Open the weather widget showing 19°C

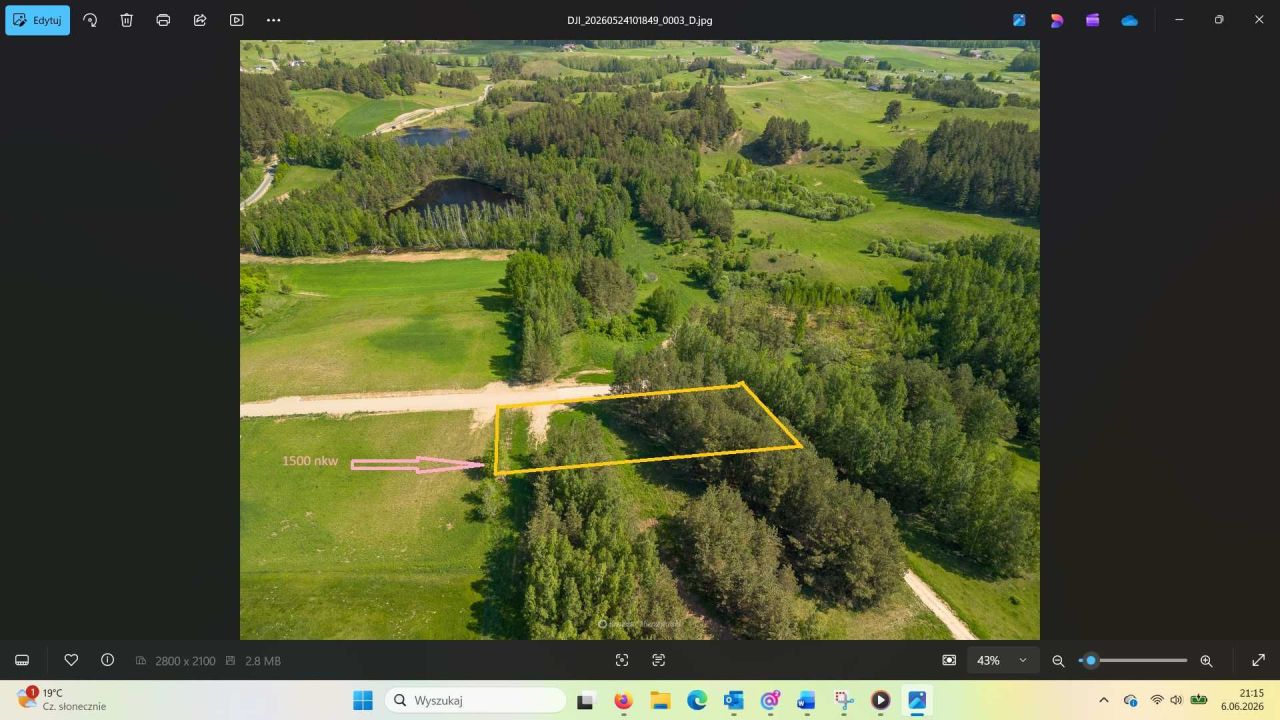(x=62, y=699)
